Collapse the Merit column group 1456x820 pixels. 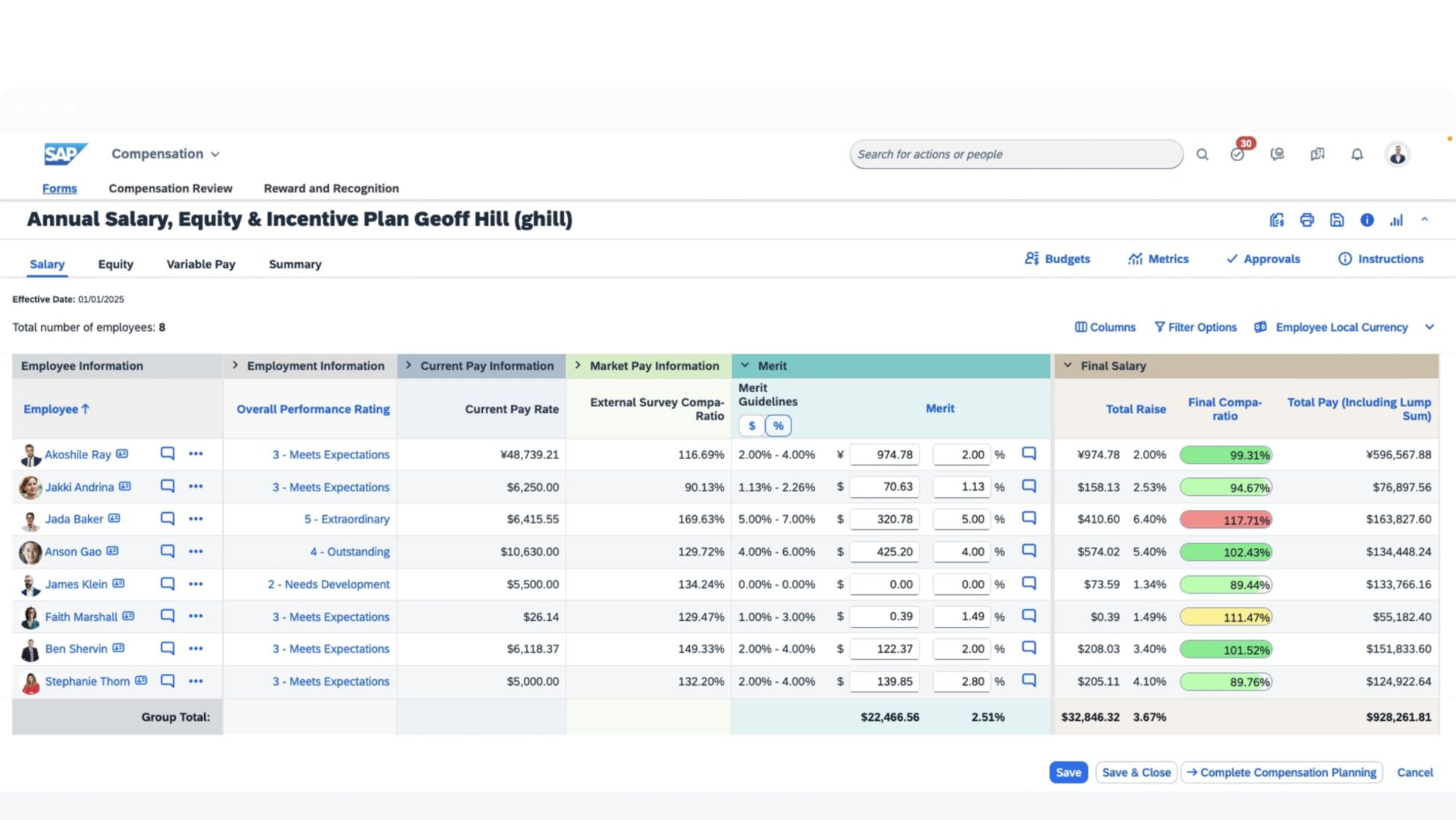click(x=744, y=365)
